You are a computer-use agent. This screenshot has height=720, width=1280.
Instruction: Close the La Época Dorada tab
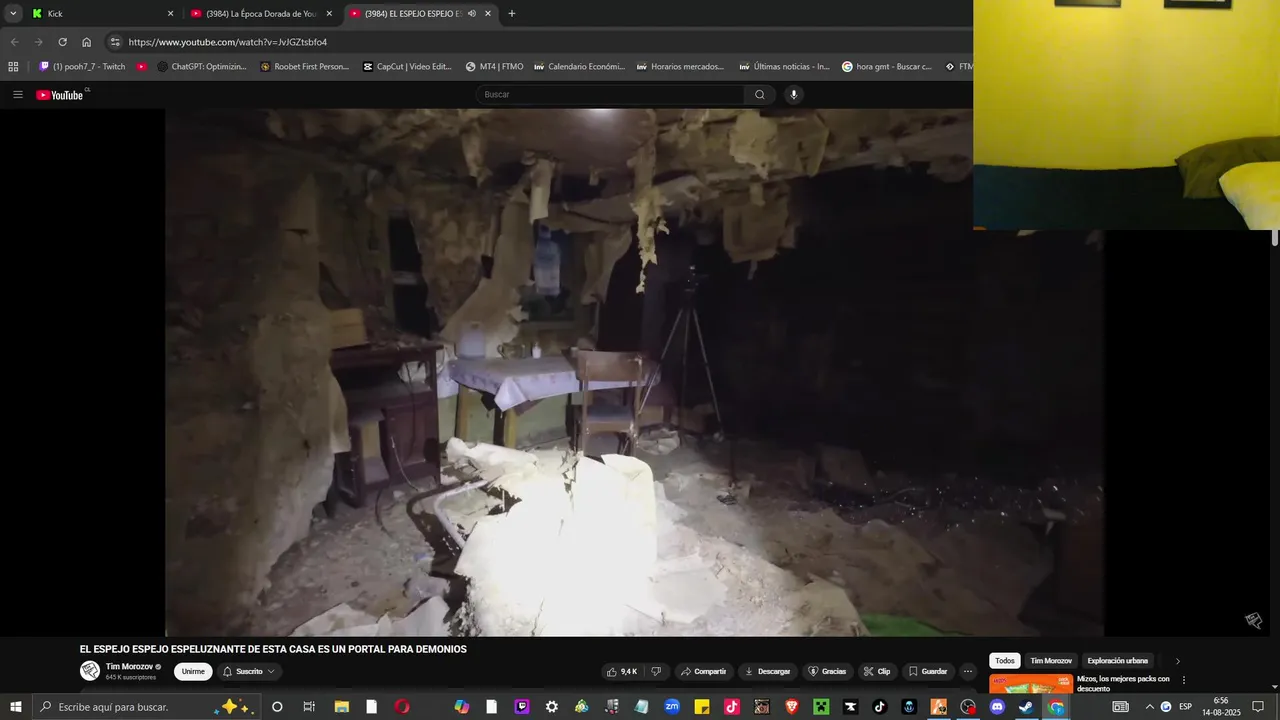click(x=329, y=14)
